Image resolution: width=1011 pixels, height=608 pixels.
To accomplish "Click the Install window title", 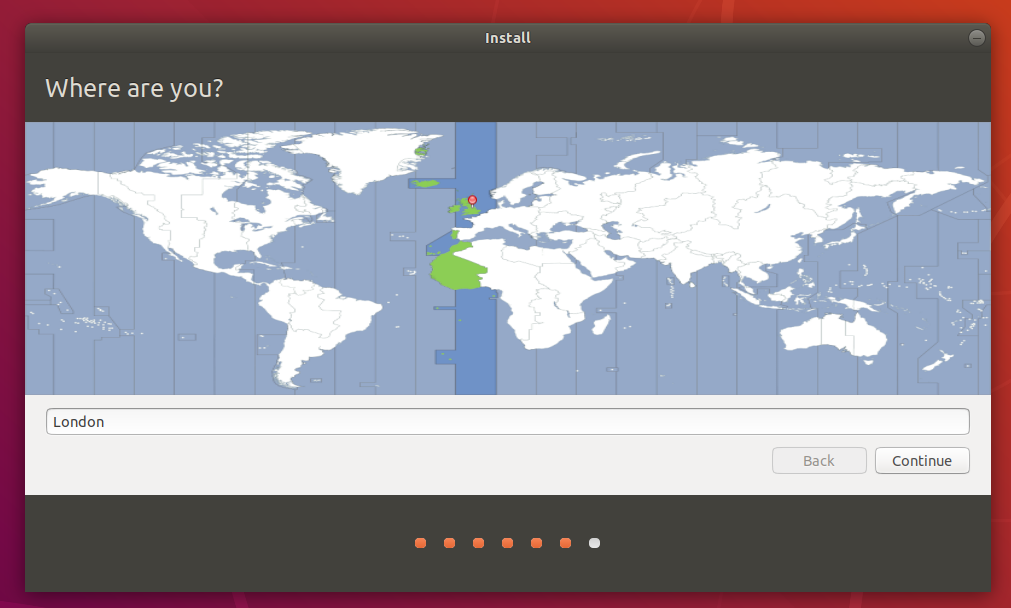I will (507, 38).
